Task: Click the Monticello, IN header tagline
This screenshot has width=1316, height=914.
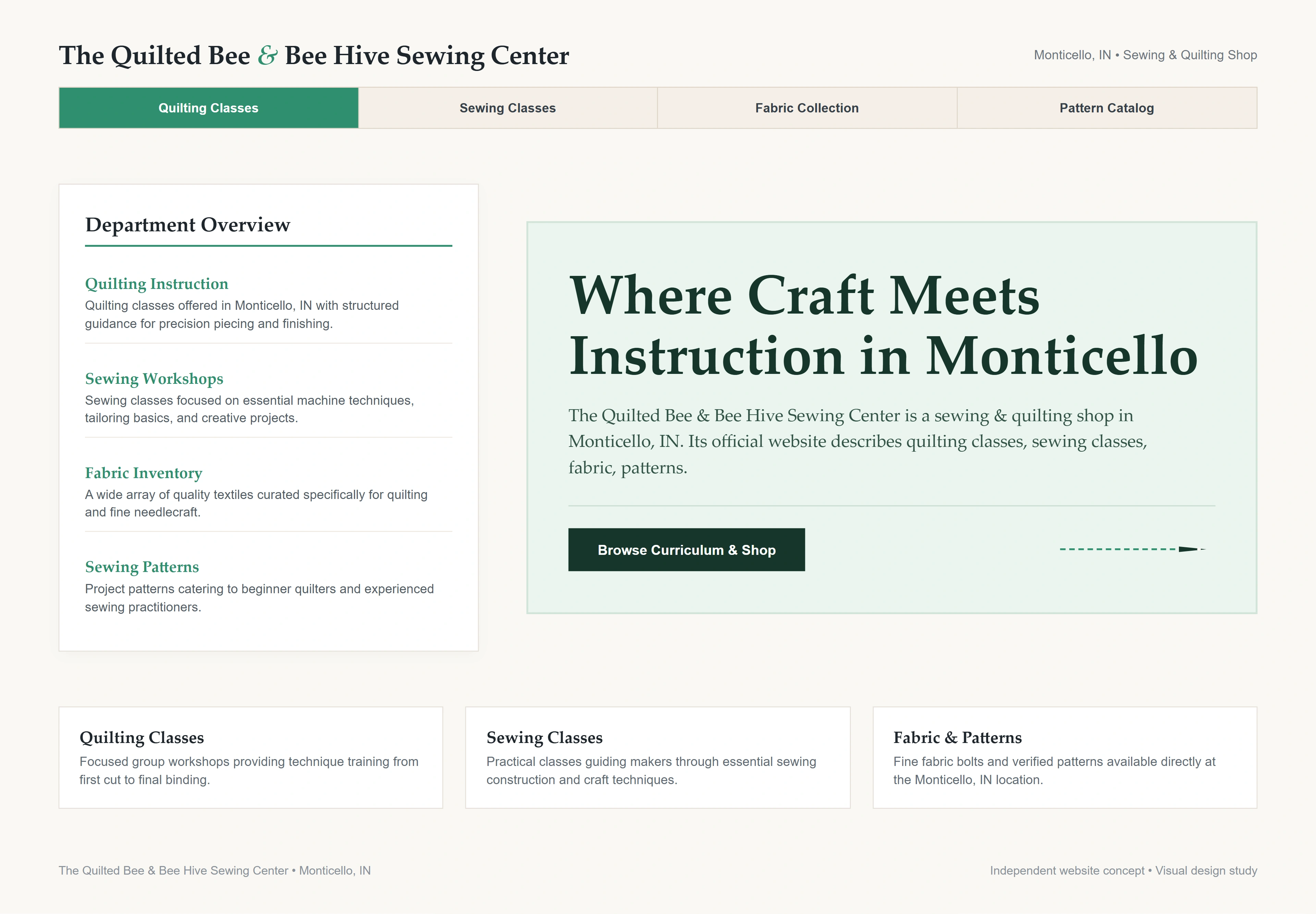Action: pos(1145,55)
